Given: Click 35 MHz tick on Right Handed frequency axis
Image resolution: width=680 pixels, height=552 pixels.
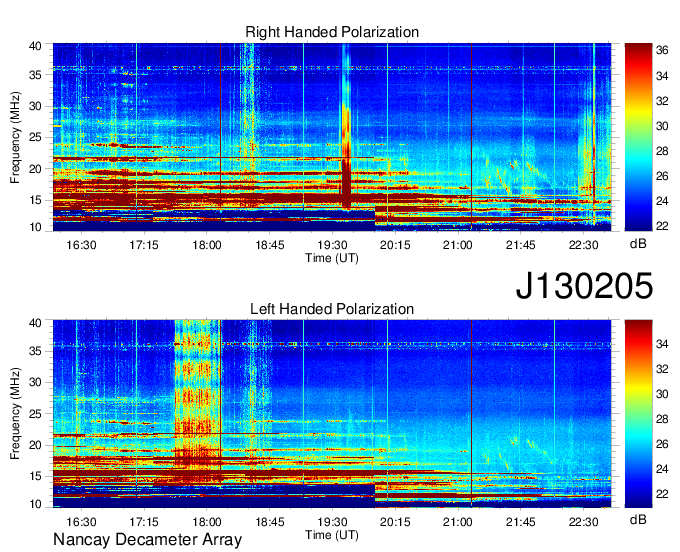Looking at the screenshot, I should 35,75.
